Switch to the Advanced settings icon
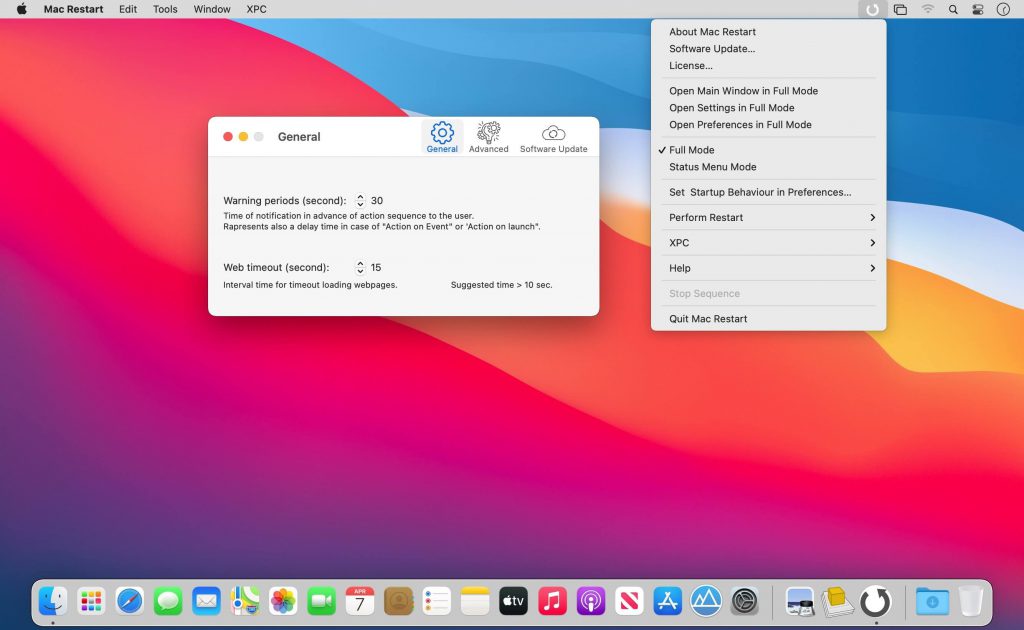Image resolution: width=1024 pixels, height=630 pixels. (489, 131)
